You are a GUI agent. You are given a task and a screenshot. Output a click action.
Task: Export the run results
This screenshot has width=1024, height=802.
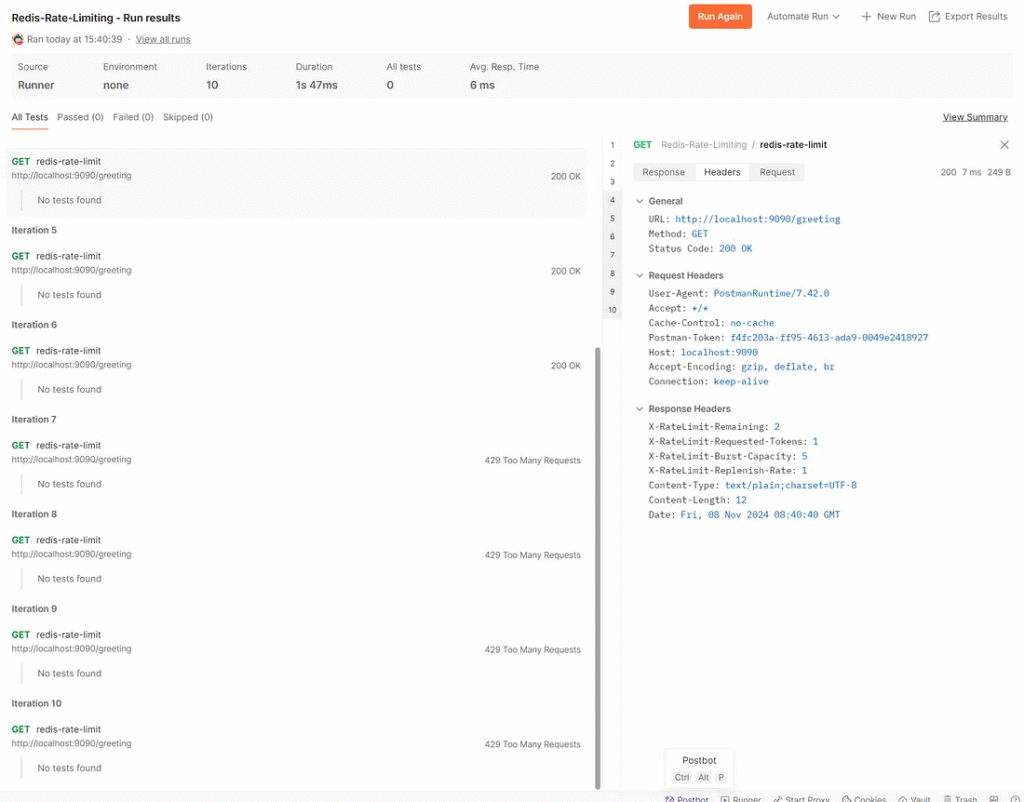pyautogui.click(x=968, y=16)
